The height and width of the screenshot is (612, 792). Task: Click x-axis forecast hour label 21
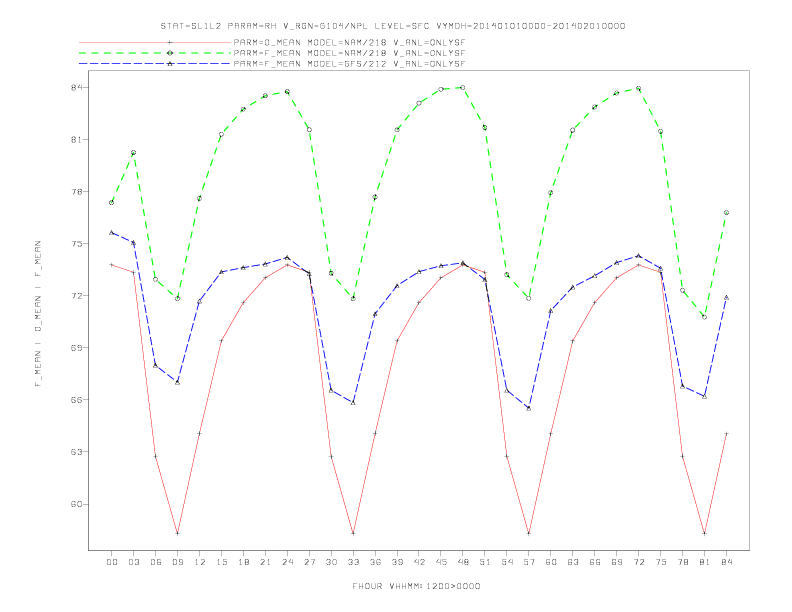(265, 562)
